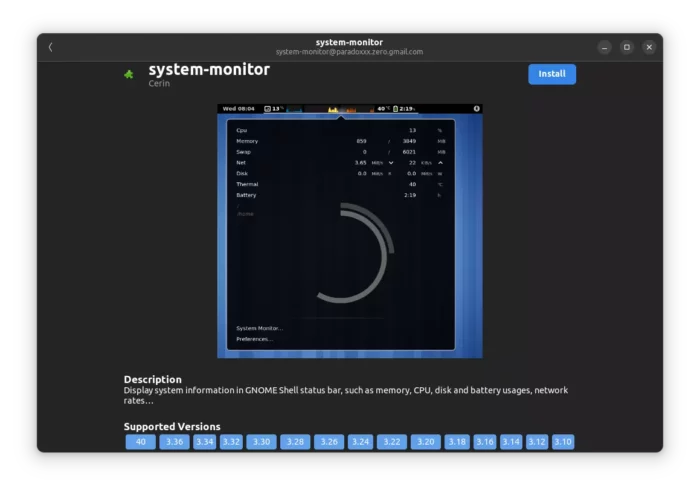Select supported version 3.28 badge
The image size is (700, 493).
[x=295, y=442]
